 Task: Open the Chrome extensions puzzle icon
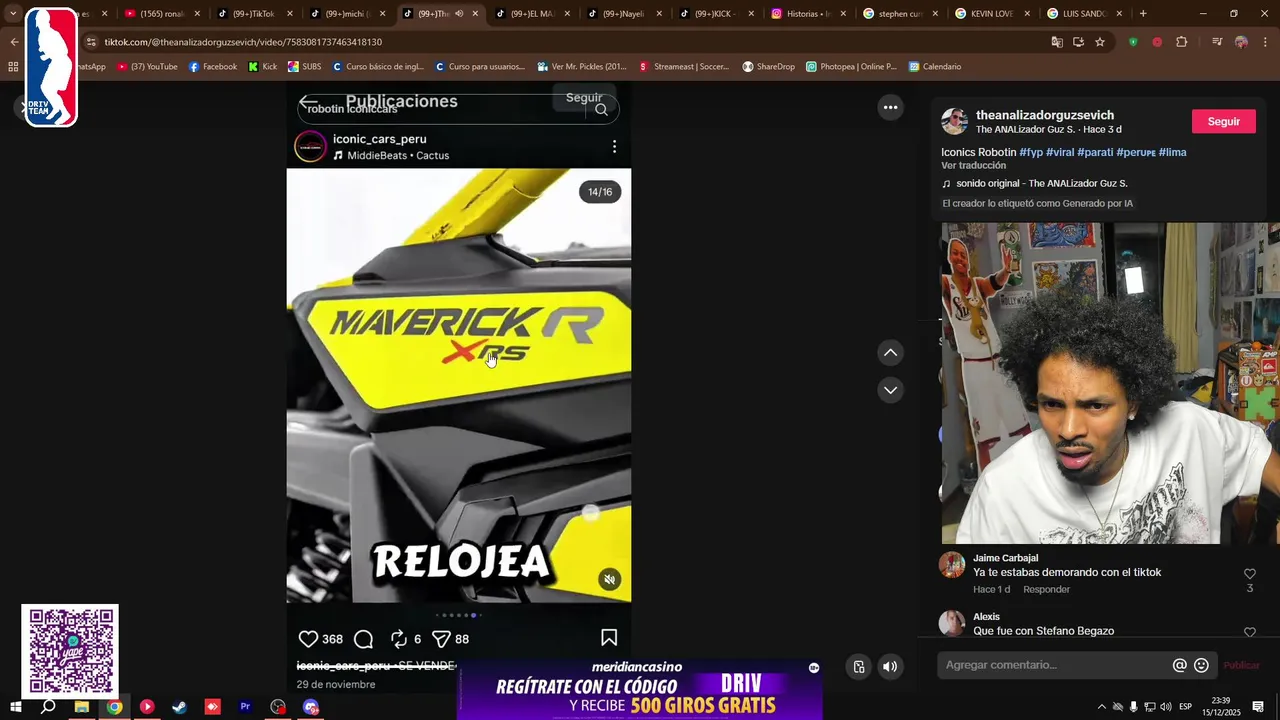point(1182,42)
